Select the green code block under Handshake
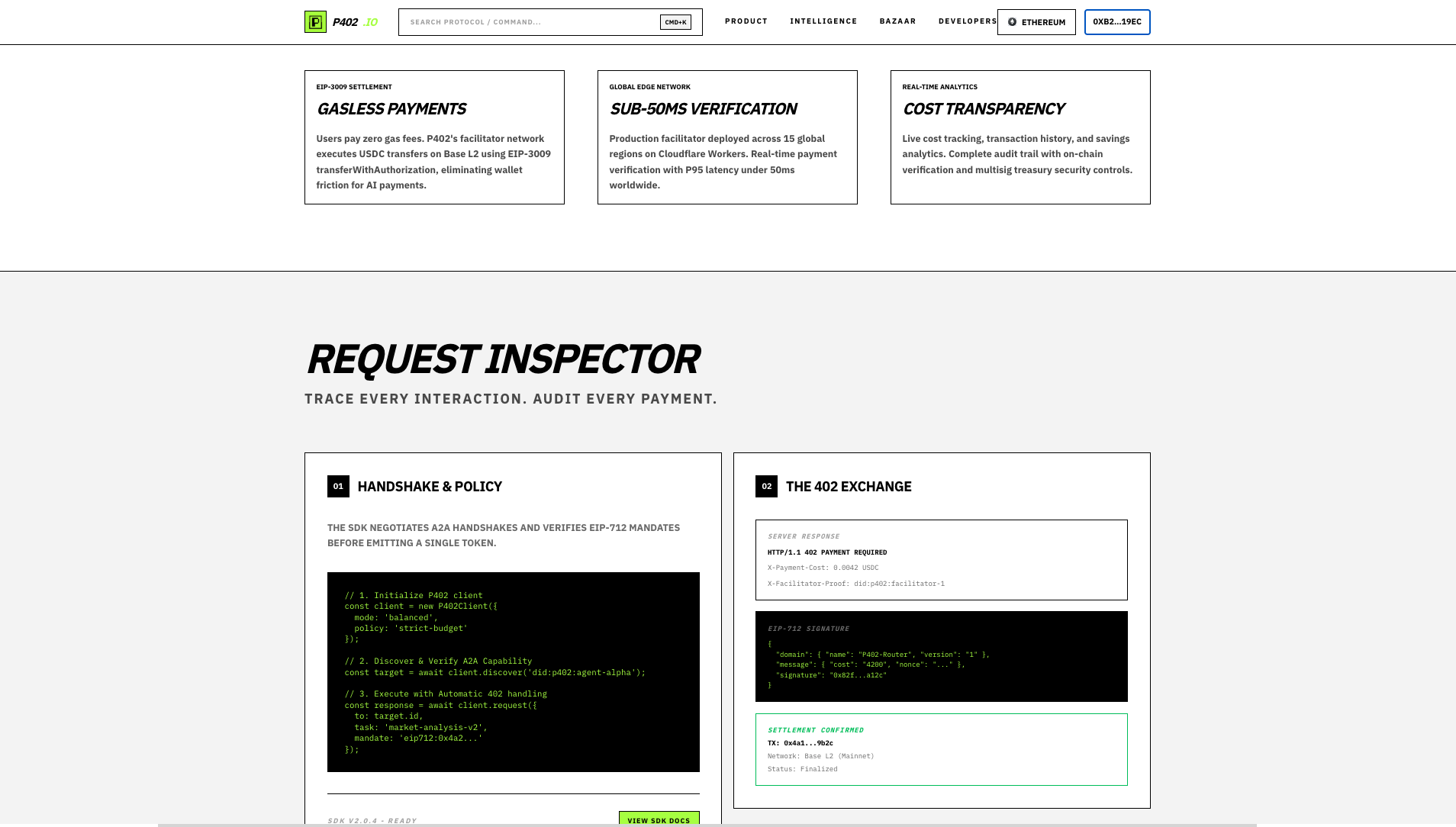Viewport: 1456px width, 827px height. pyautogui.click(x=514, y=671)
